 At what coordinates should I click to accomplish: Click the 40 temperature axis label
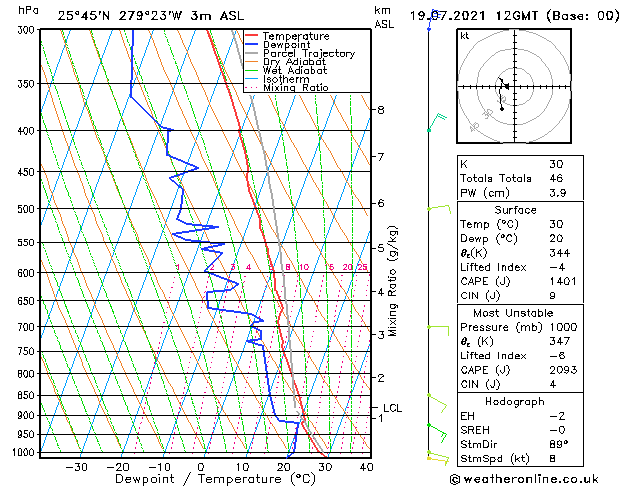pyautogui.click(x=366, y=467)
